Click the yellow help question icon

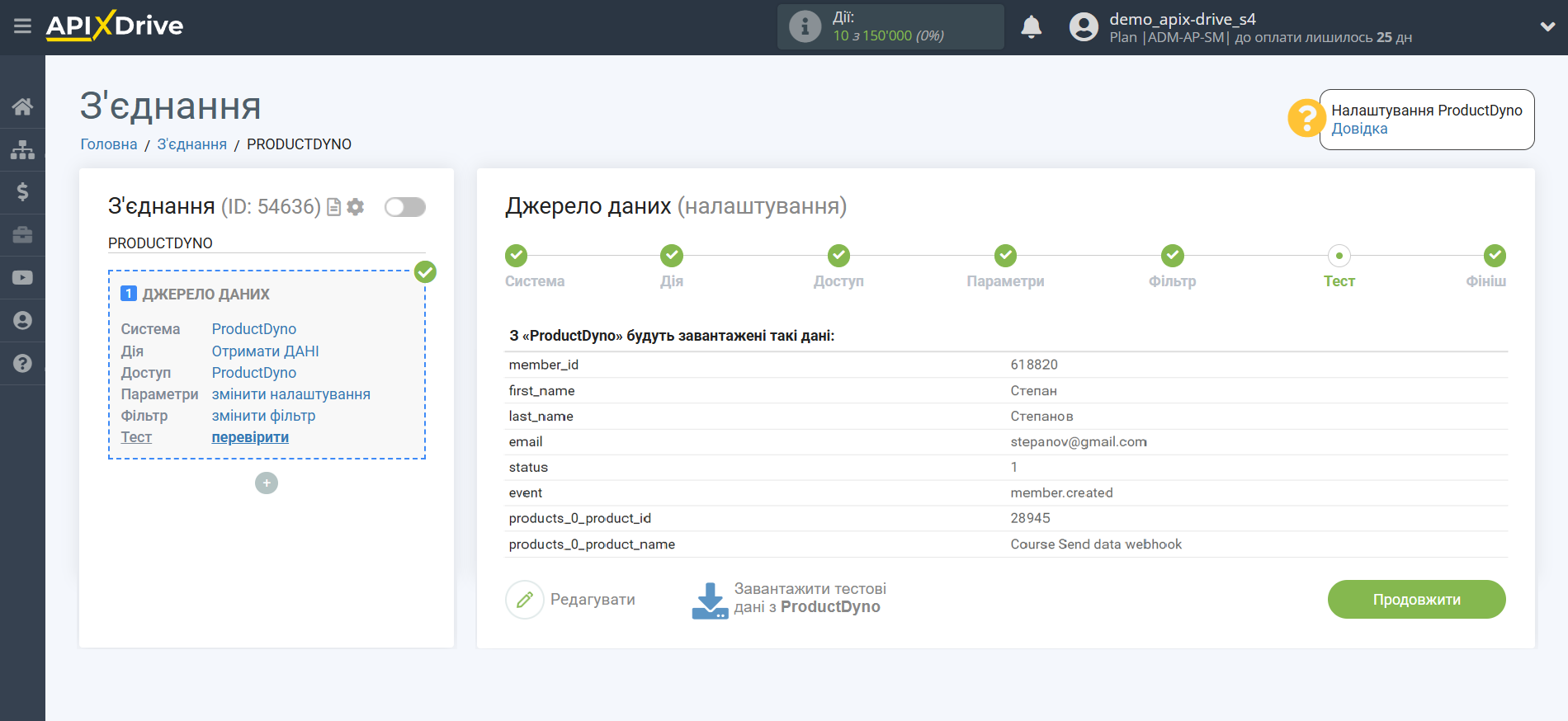point(1306,118)
